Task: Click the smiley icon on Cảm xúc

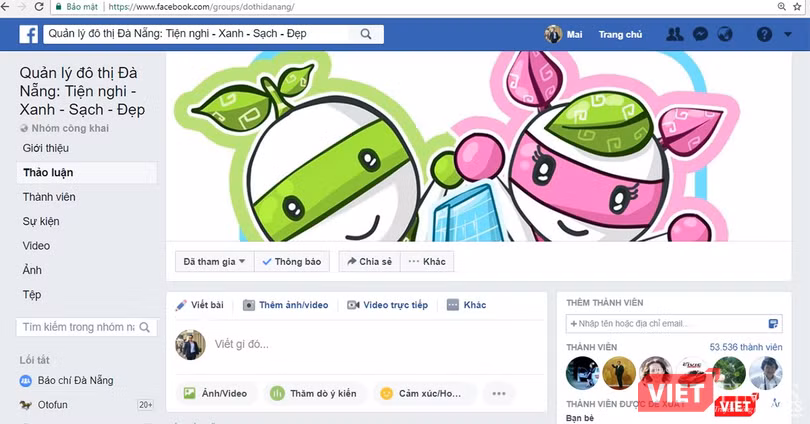Action: [386, 394]
